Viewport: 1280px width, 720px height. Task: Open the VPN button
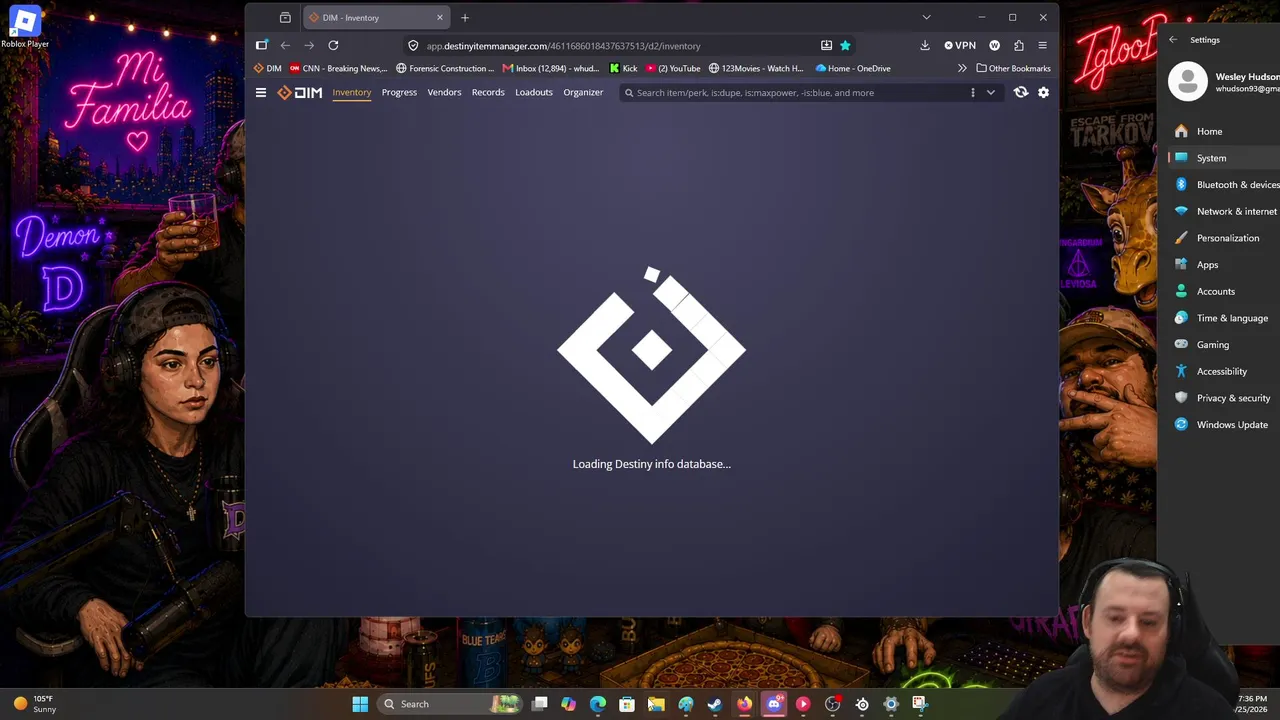960,45
